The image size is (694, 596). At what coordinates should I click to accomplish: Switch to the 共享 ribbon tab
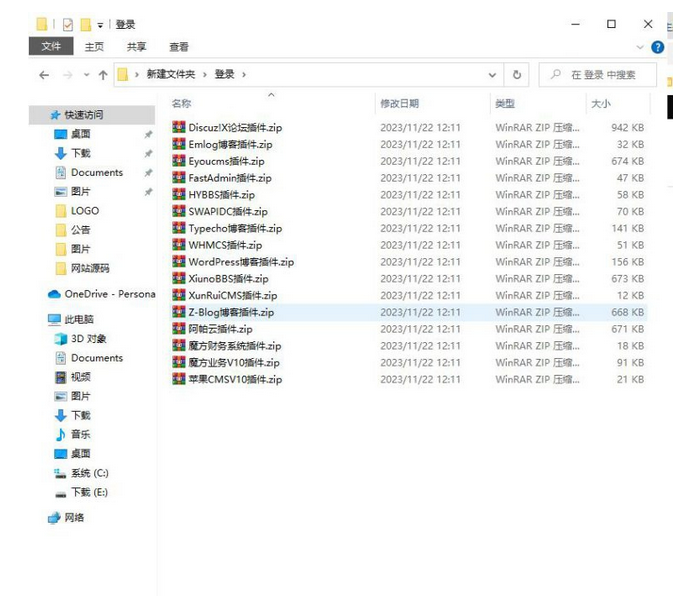(x=136, y=46)
